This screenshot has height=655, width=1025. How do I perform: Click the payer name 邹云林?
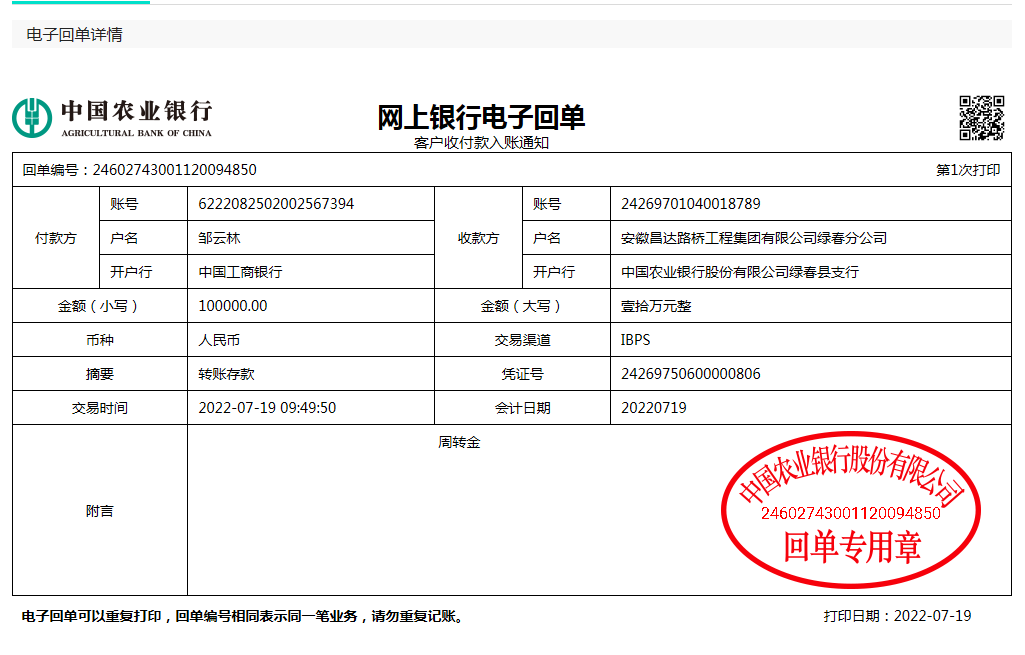[x=220, y=238]
